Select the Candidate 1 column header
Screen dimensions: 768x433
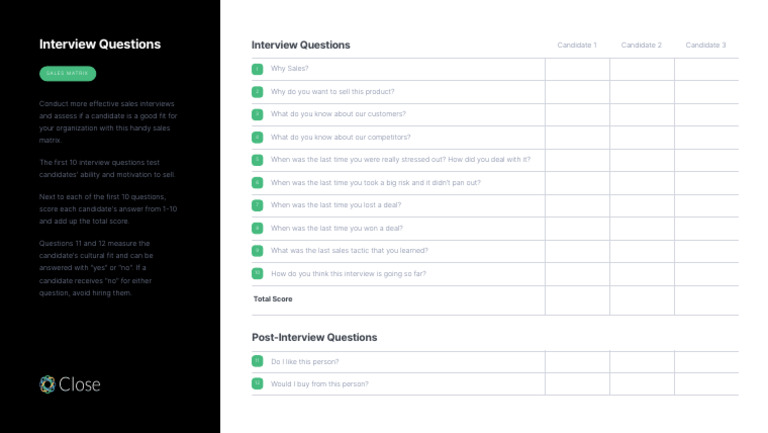click(577, 45)
